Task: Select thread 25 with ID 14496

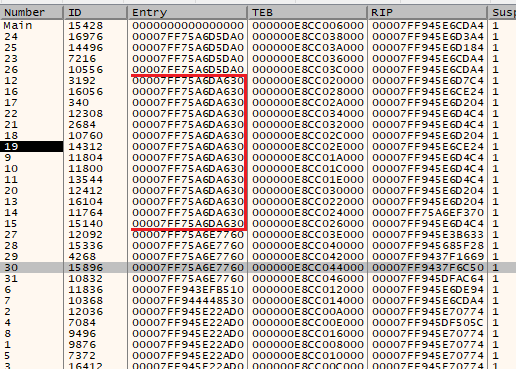Action: tap(258, 48)
